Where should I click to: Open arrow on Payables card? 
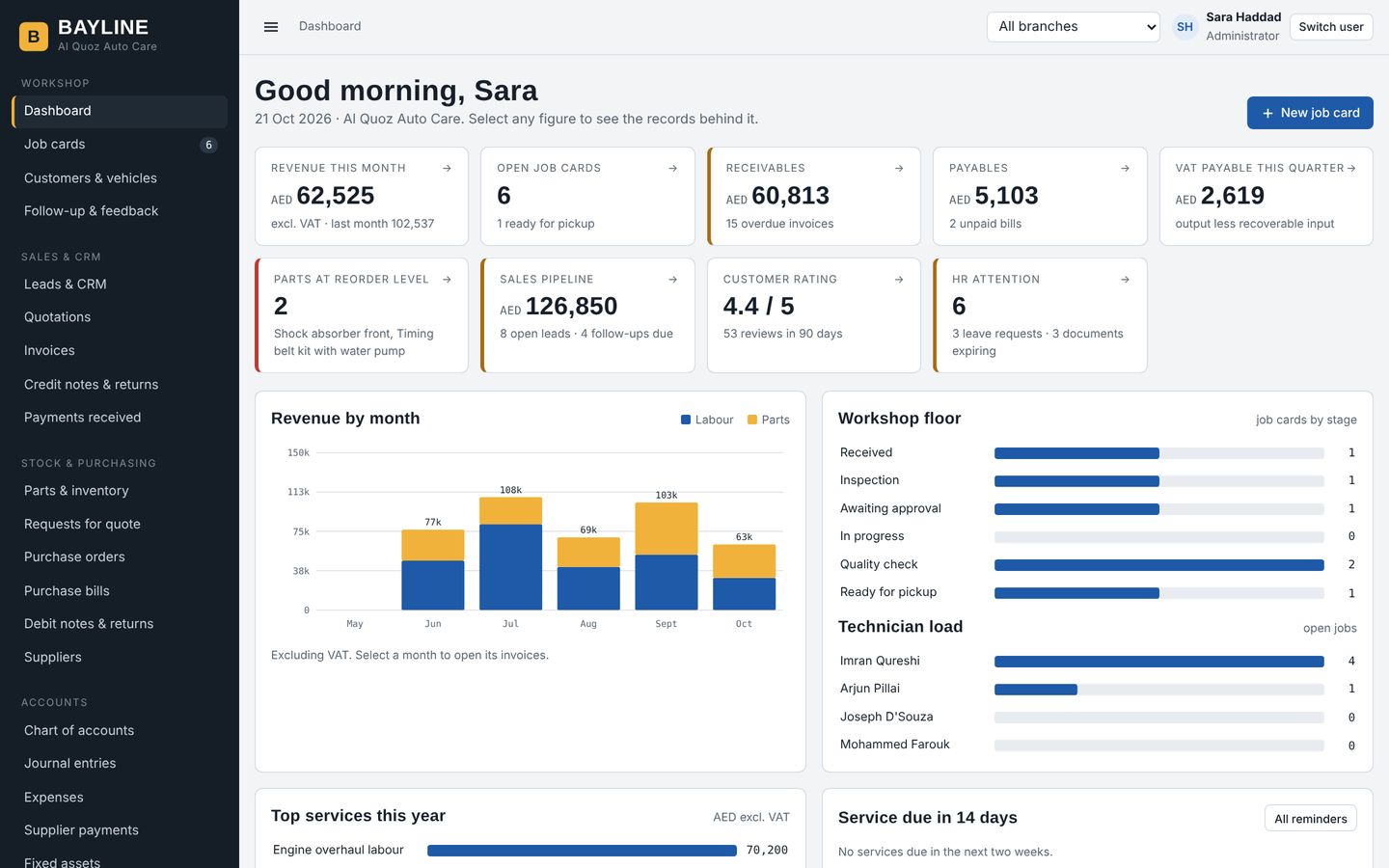tap(1125, 168)
